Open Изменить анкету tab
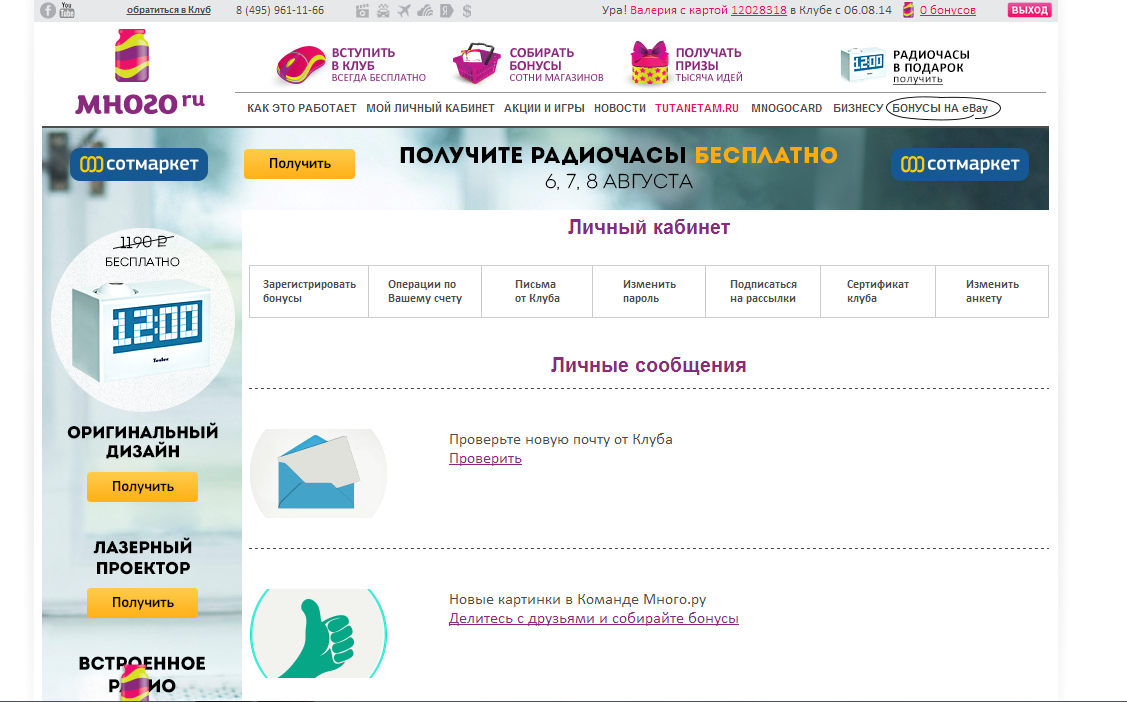 coord(992,291)
